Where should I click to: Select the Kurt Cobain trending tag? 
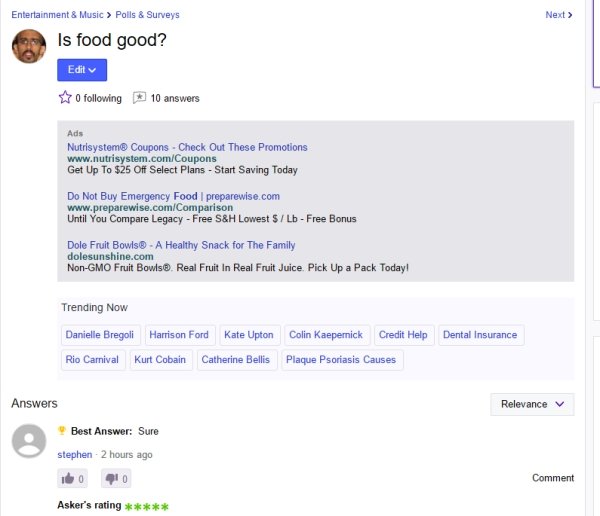[160, 360]
